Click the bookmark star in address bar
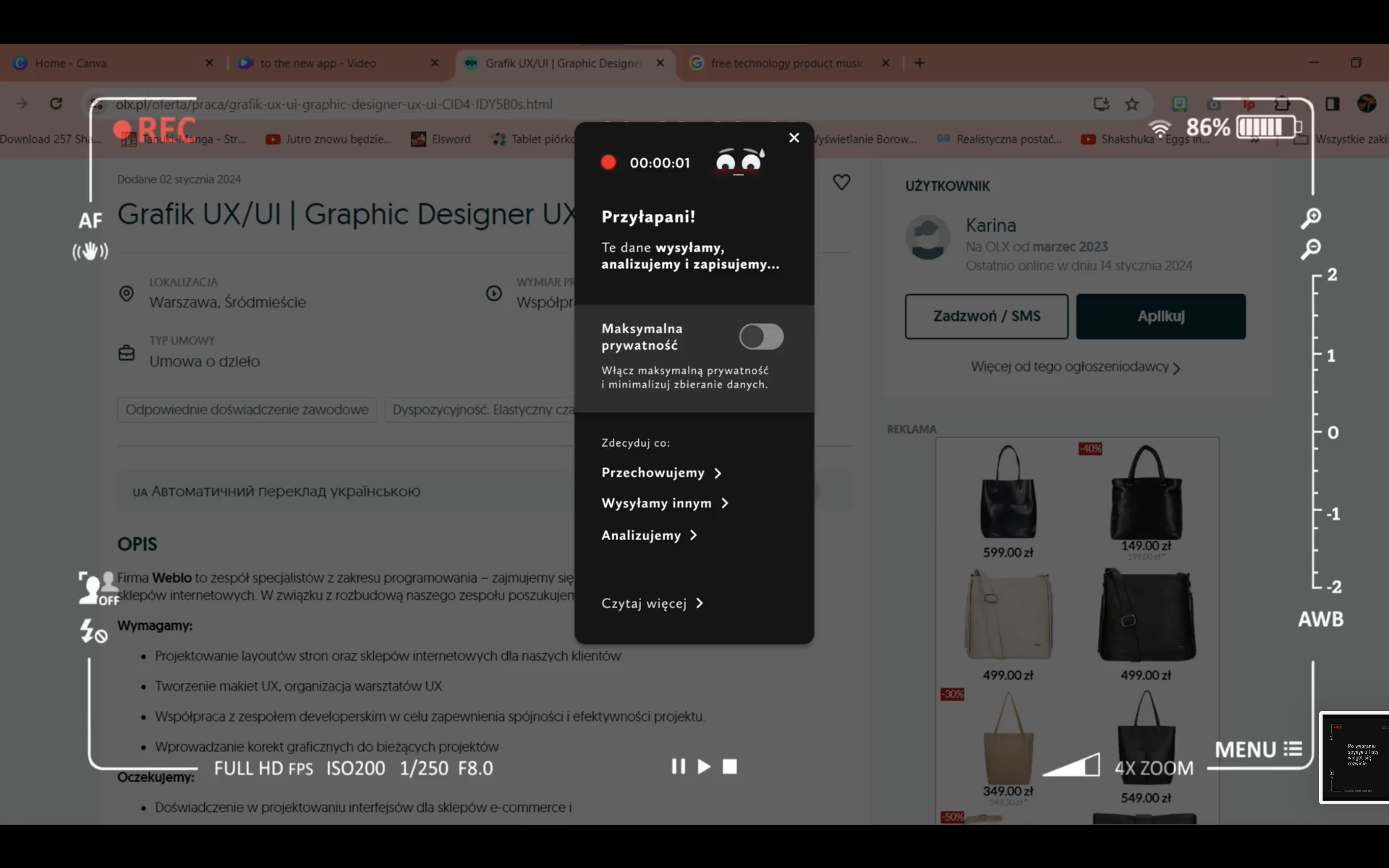The width and height of the screenshot is (1389, 868). coord(1131,104)
